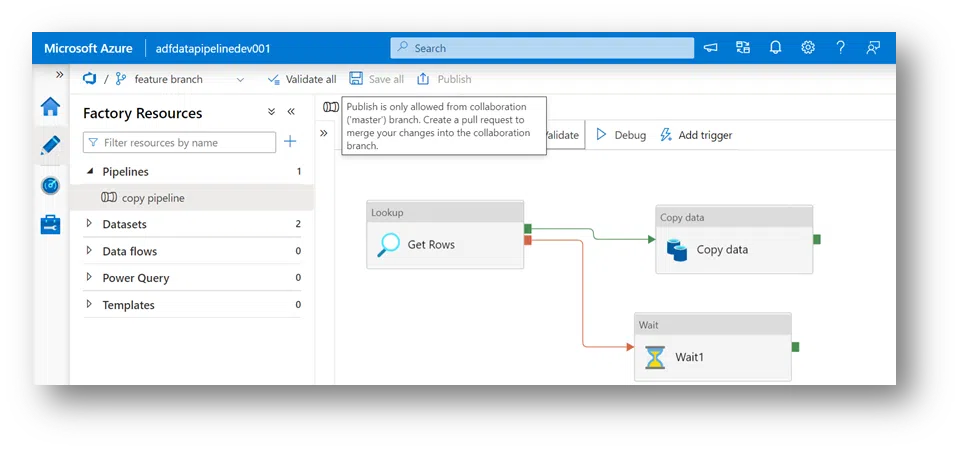Click the help question mark icon
Screen dimensions: 961x450
pyautogui.click(x=840, y=47)
